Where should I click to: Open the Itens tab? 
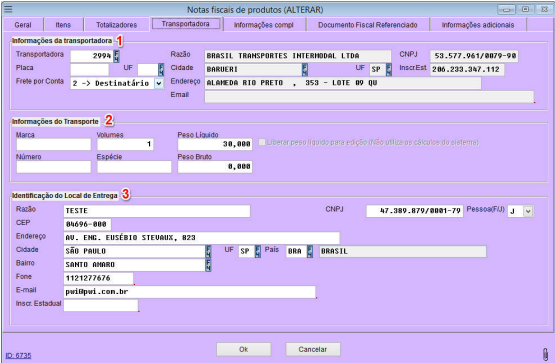tap(63, 25)
